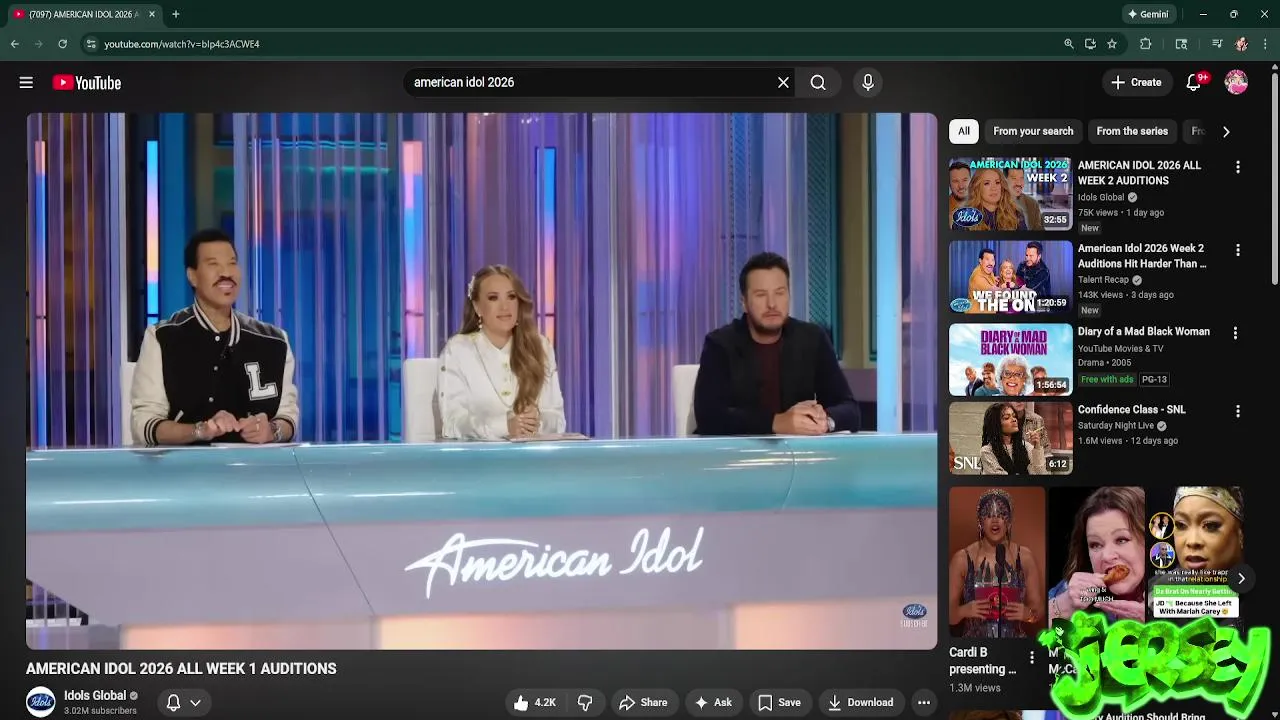Open the Talent Recap channel link
1280x720 pixels.
1103,280
